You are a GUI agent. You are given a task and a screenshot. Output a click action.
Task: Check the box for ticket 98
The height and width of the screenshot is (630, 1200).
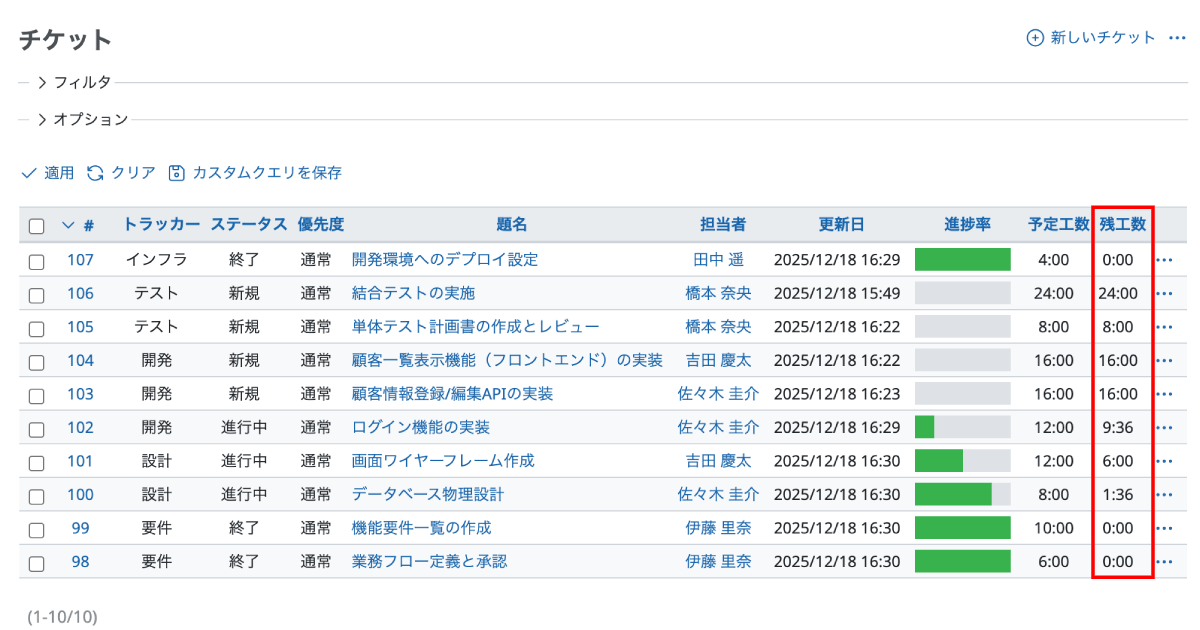click(x=37, y=563)
